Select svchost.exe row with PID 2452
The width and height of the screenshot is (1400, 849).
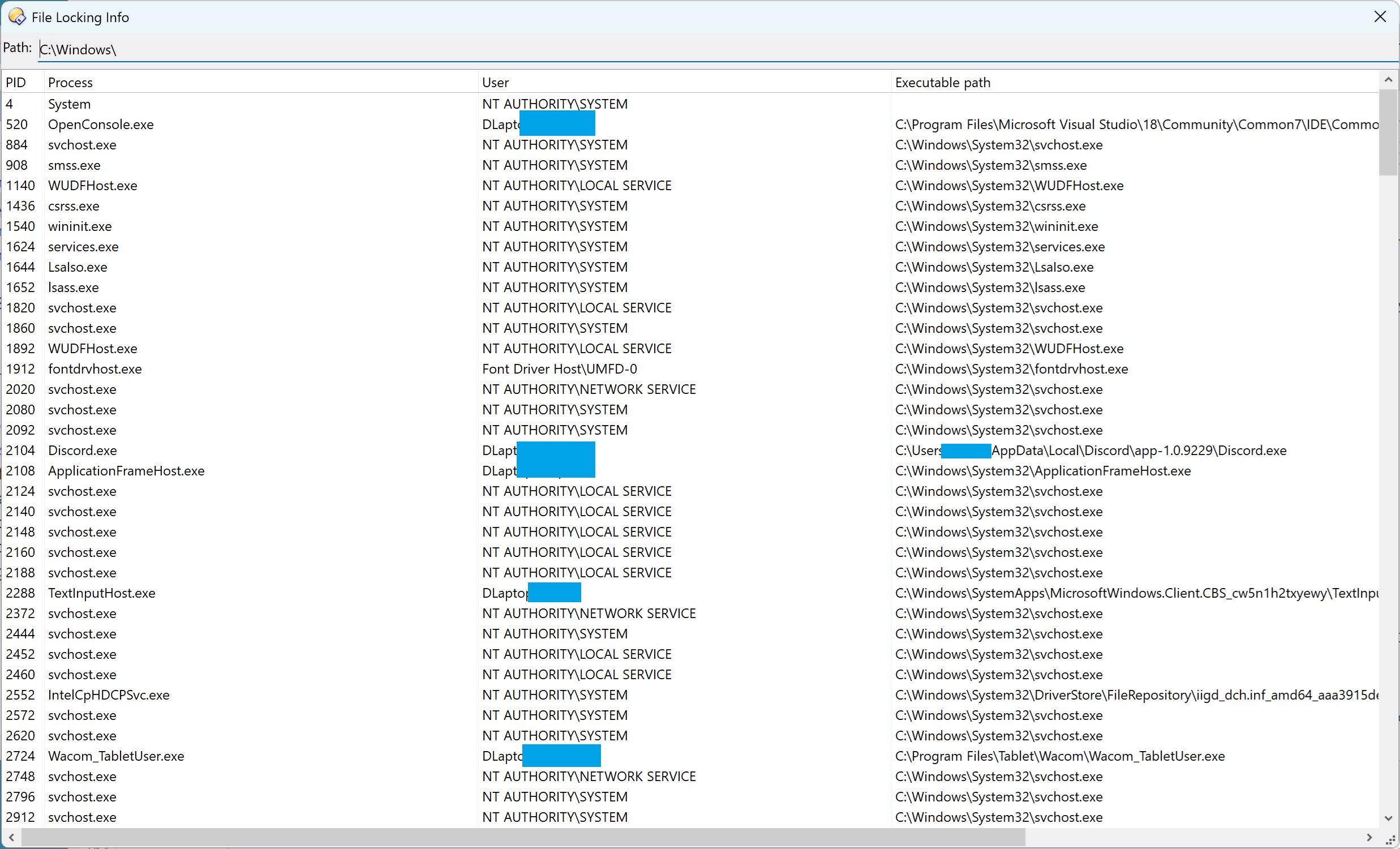(x=690, y=655)
